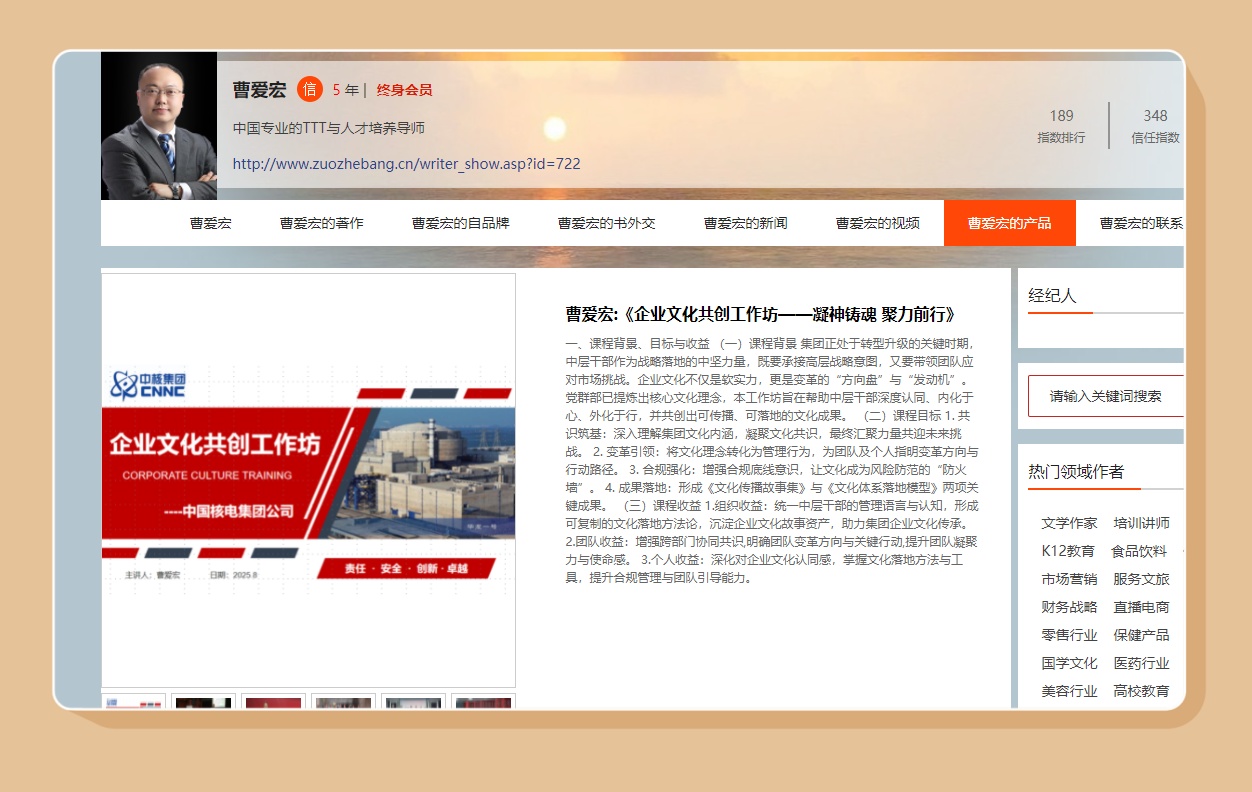Click the 文学作家 category link
This screenshot has width=1252, height=792.
[1069, 523]
